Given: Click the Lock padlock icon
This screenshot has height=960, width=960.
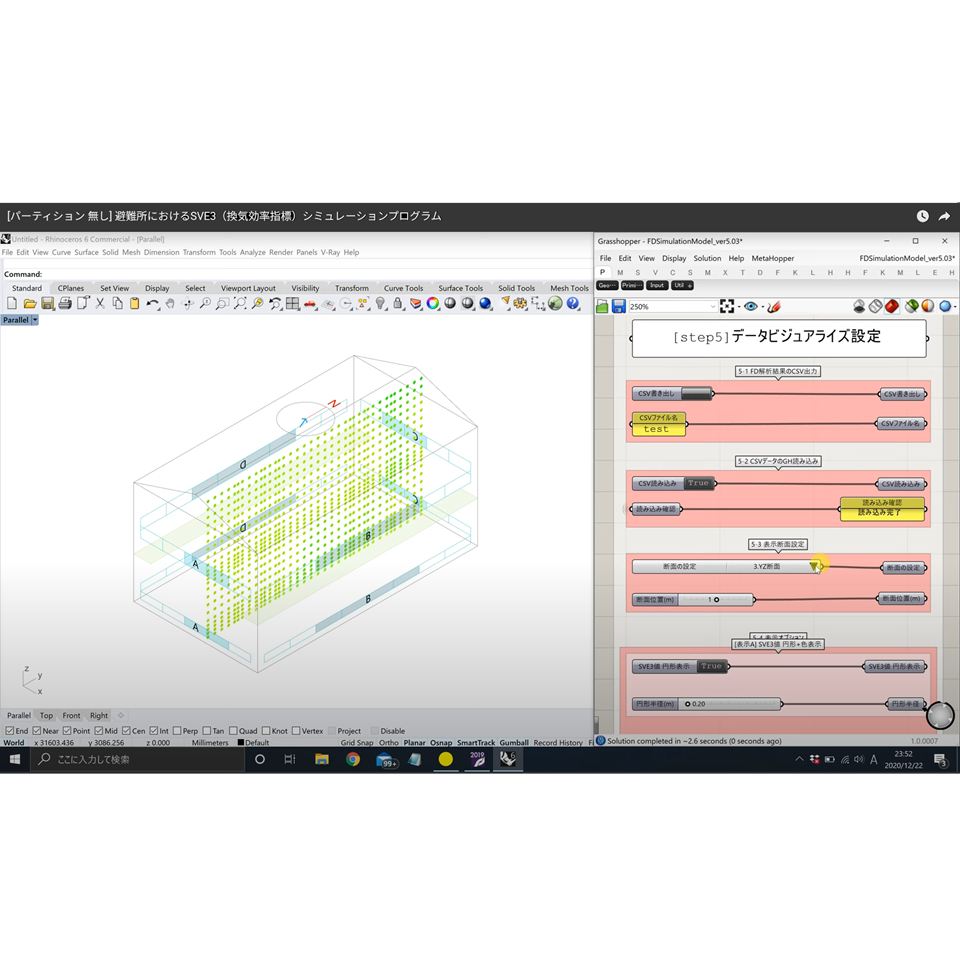Looking at the screenshot, I should click(397, 303).
